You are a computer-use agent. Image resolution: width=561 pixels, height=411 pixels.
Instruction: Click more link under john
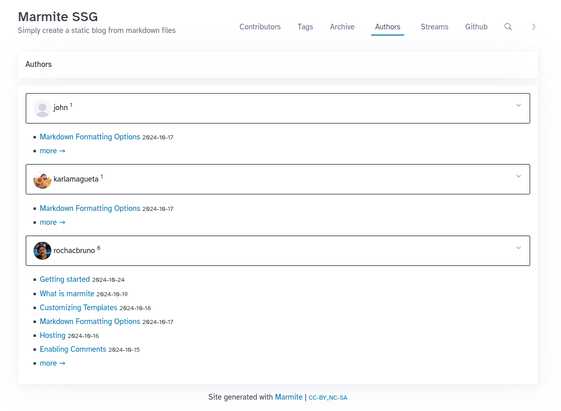click(52, 151)
